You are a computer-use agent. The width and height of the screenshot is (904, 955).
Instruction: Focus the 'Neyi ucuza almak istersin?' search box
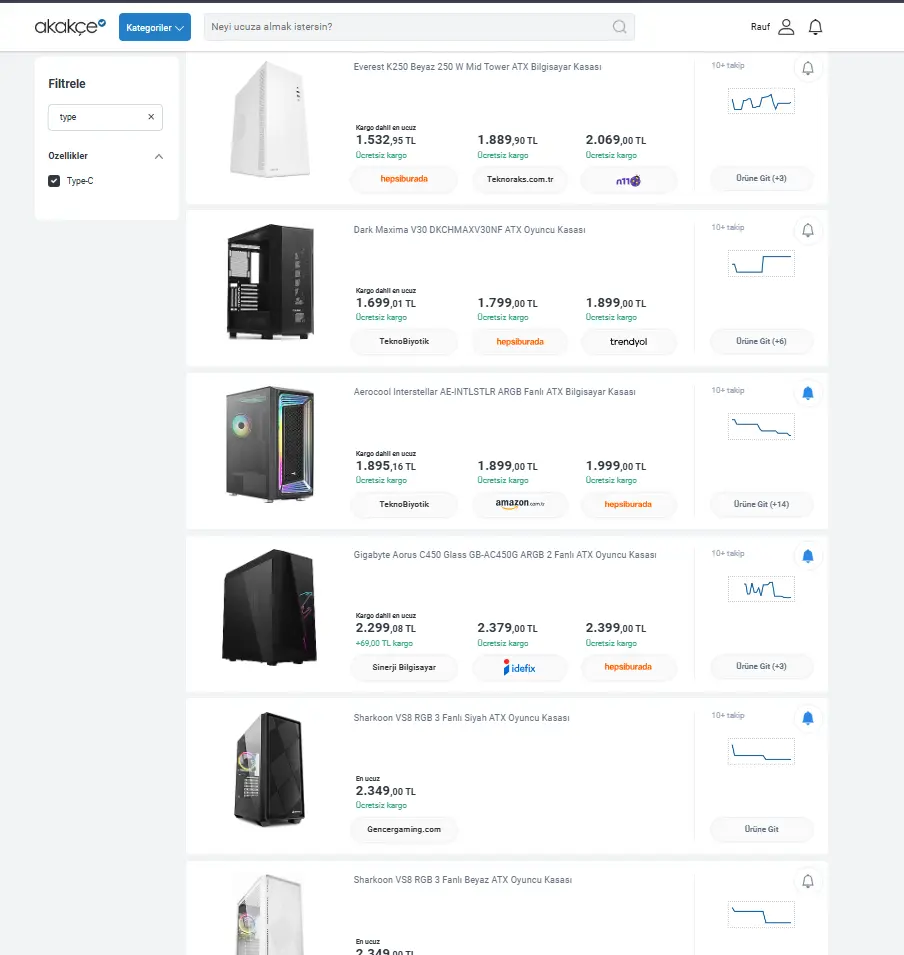point(419,27)
